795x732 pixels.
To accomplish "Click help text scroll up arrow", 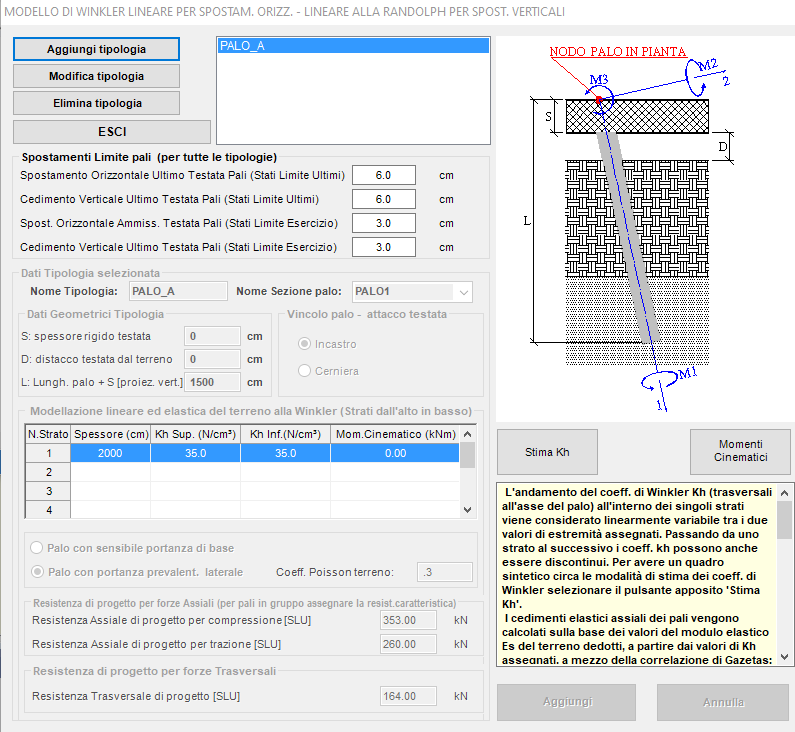I will tap(784, 493).
